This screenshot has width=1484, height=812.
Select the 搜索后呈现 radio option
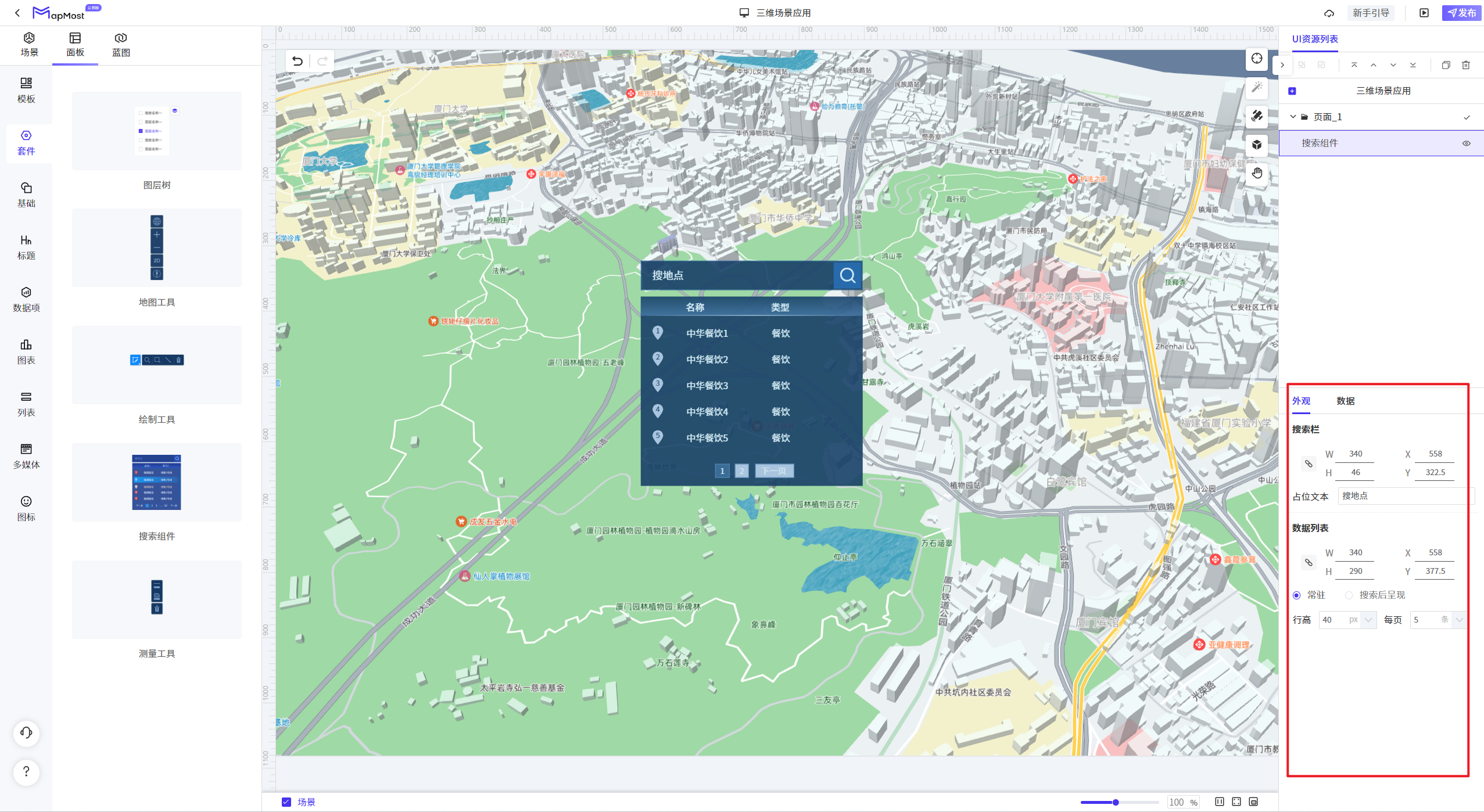click(x=1349, y=595)
